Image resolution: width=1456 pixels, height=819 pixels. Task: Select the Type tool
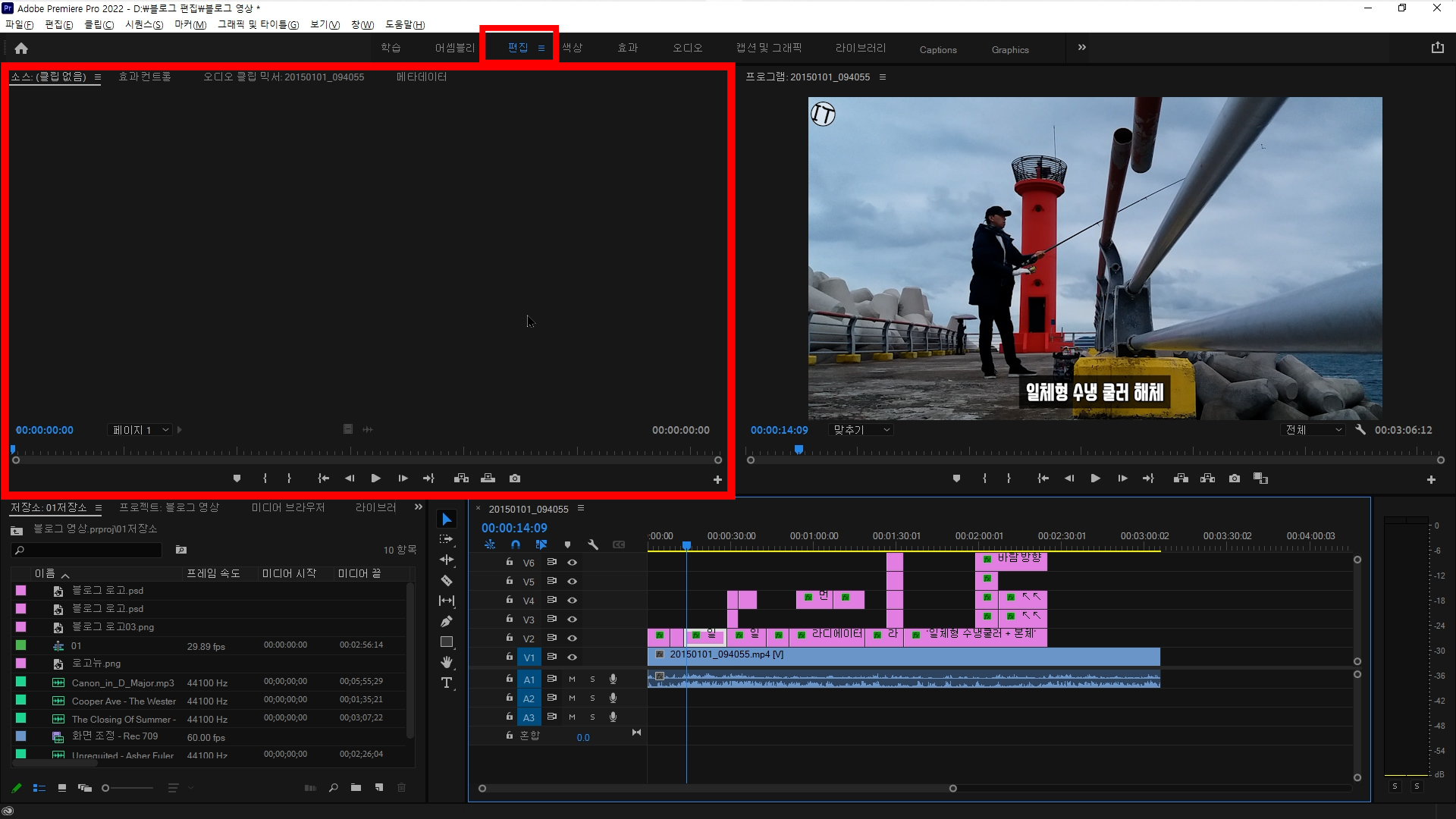tap(447, 683)
